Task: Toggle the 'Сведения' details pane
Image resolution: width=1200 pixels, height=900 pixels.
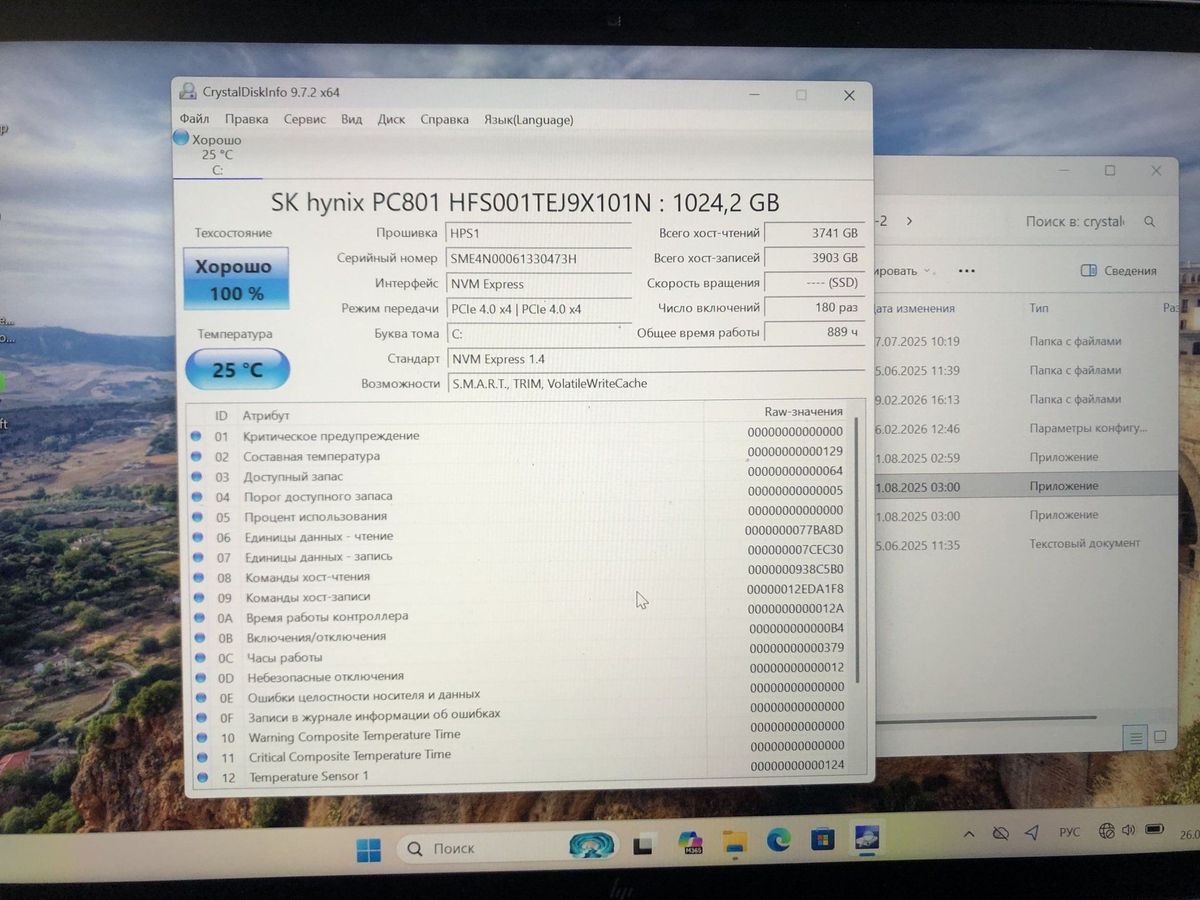Action: (1119, 271)
